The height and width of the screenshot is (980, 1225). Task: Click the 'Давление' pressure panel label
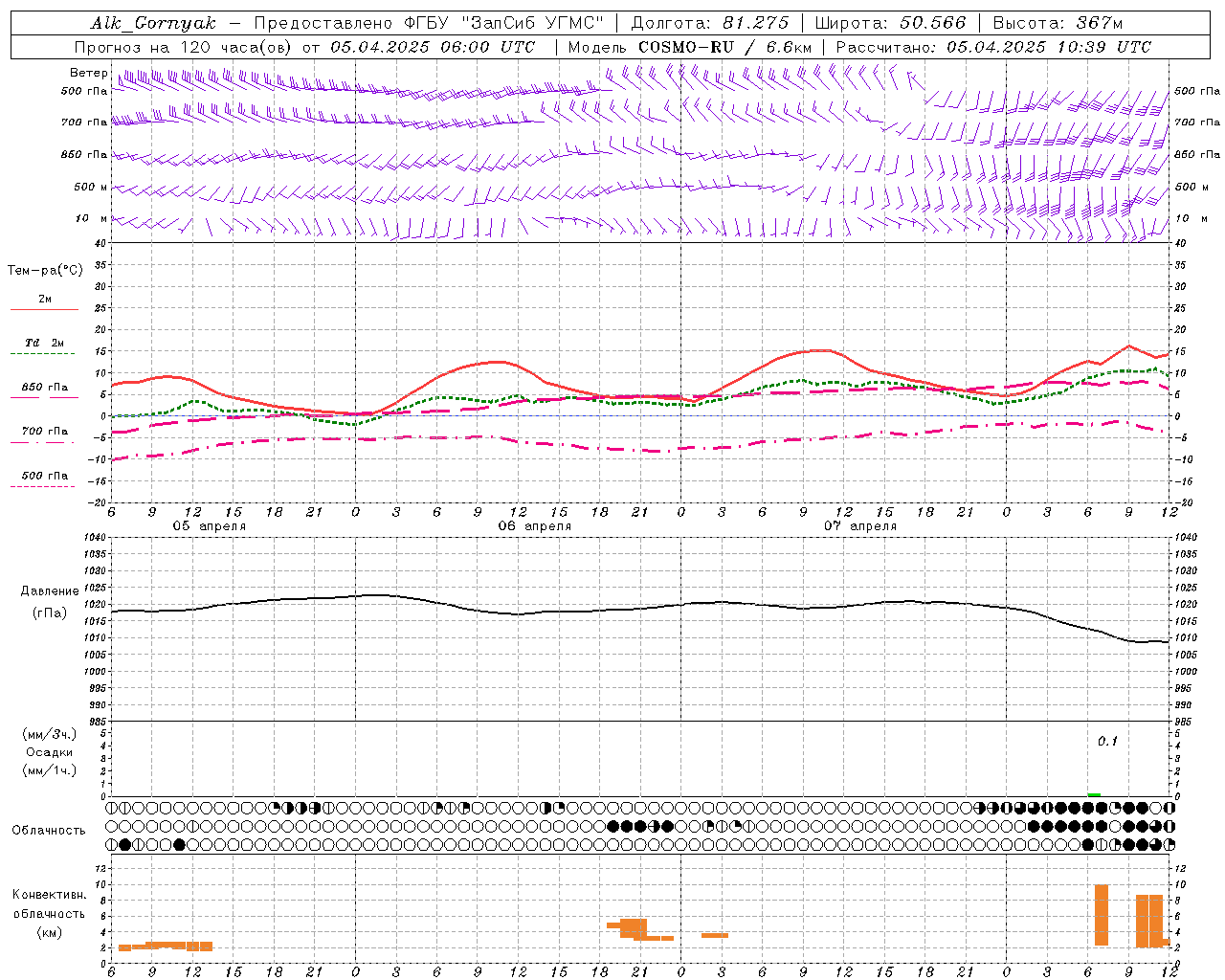(x=50, y=591)
